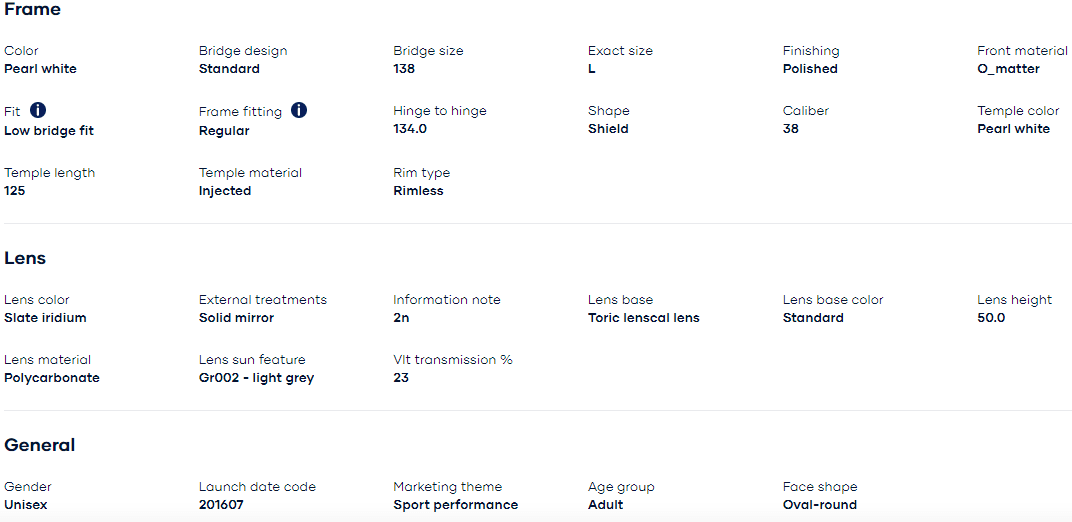Click the Hinge to hinge label

[x=439, y=111]
